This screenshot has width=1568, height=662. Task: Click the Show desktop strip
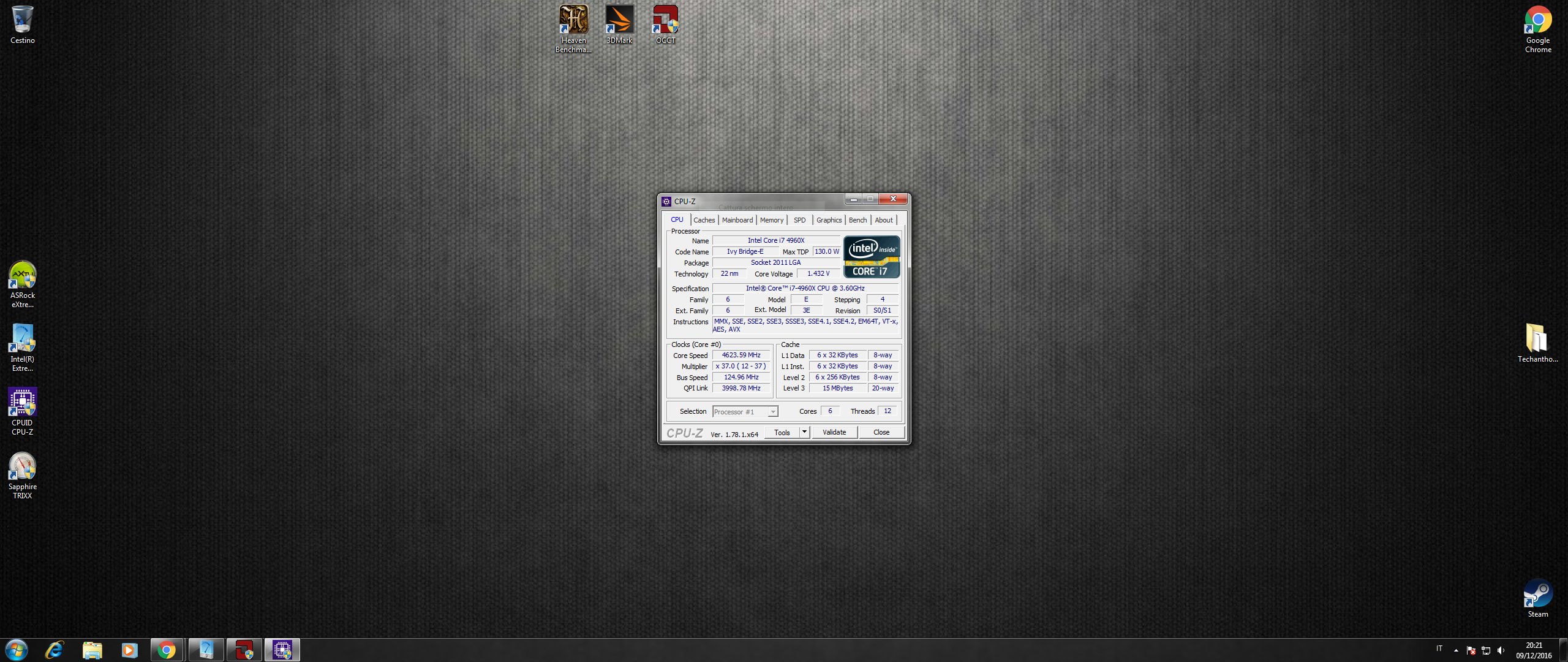[1563, 650]
